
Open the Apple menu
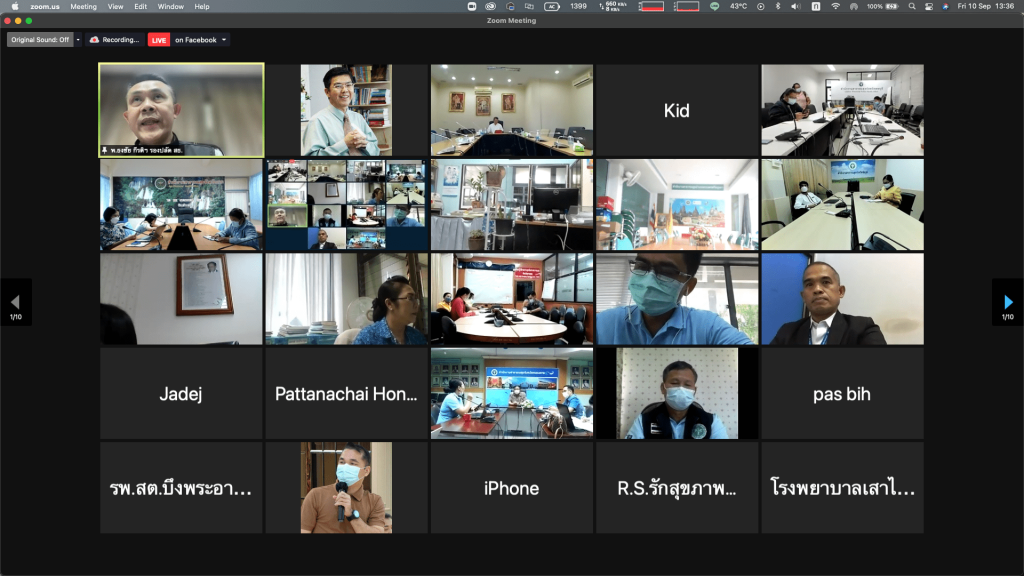tap(14, 6)
